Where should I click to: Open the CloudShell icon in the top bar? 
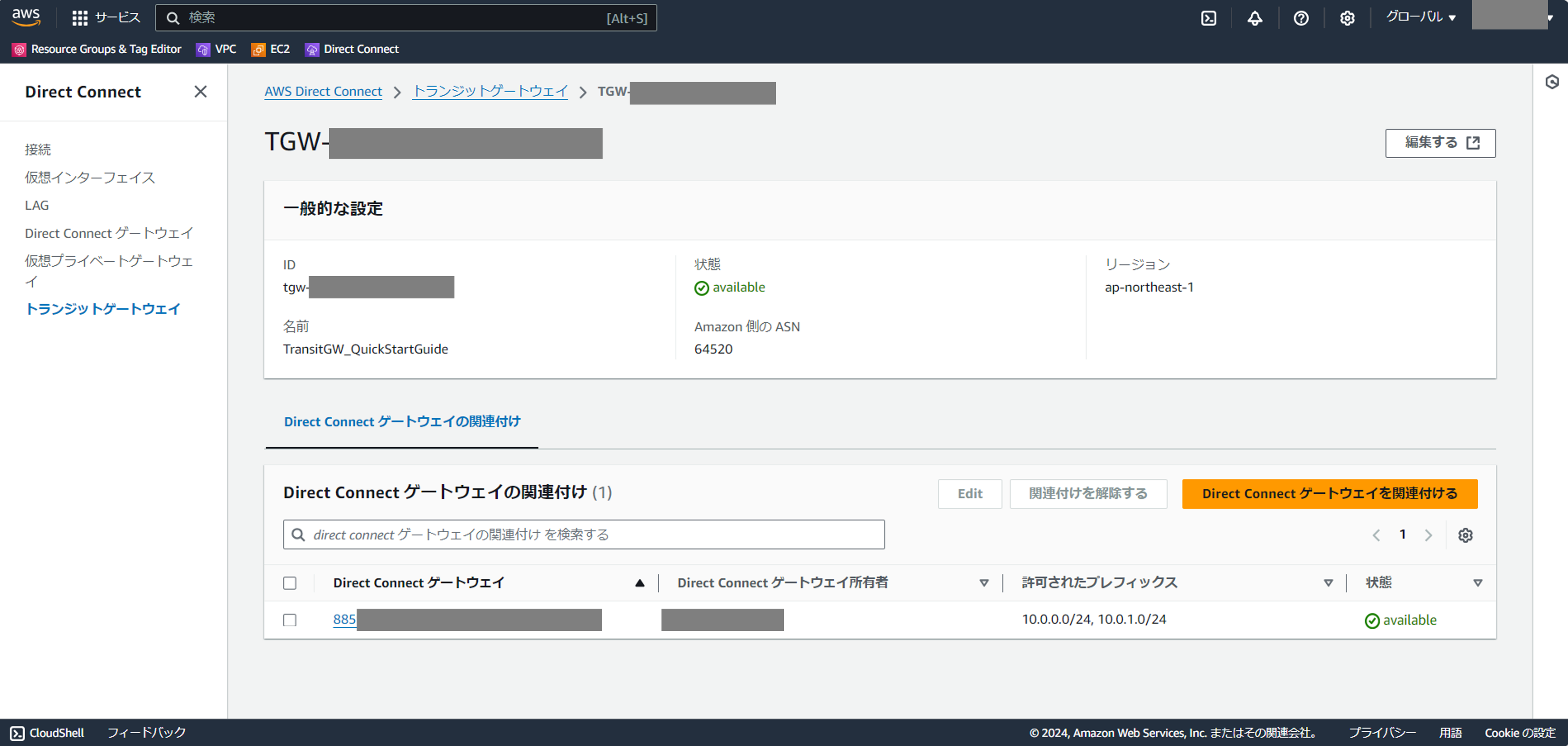tap(1208, 18)
